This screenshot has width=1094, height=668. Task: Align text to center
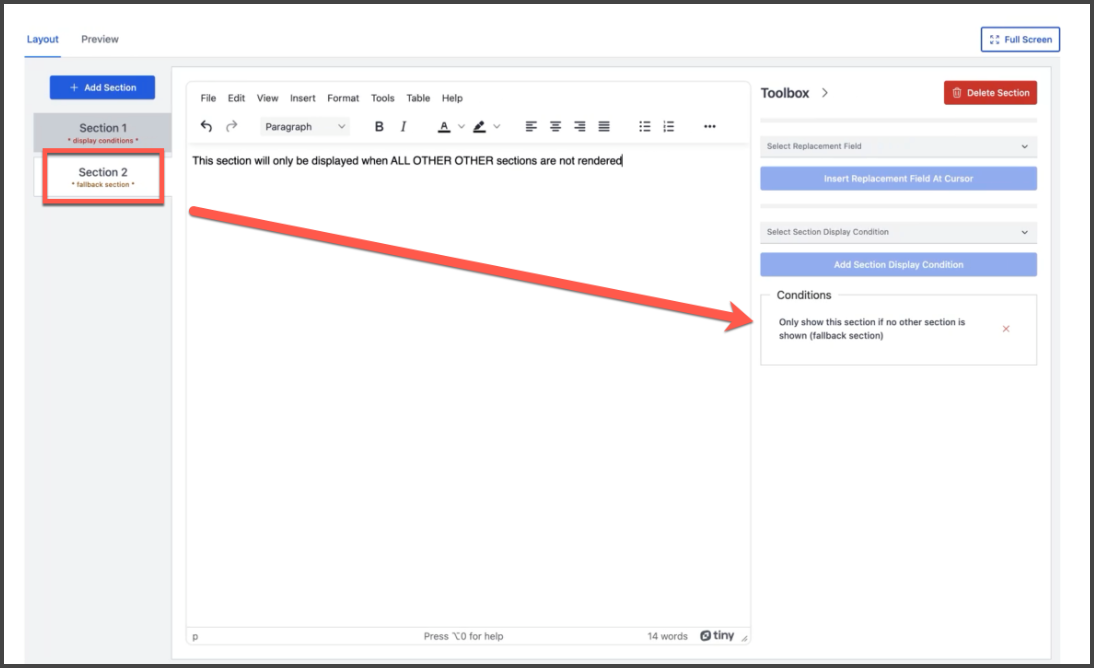555,127
